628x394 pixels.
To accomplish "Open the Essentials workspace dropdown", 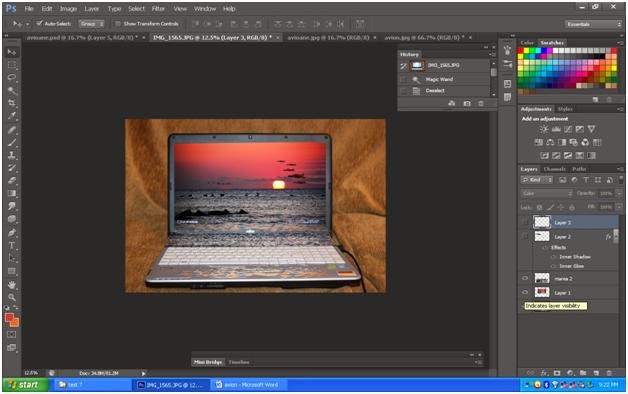I will [x=593, y=24].
